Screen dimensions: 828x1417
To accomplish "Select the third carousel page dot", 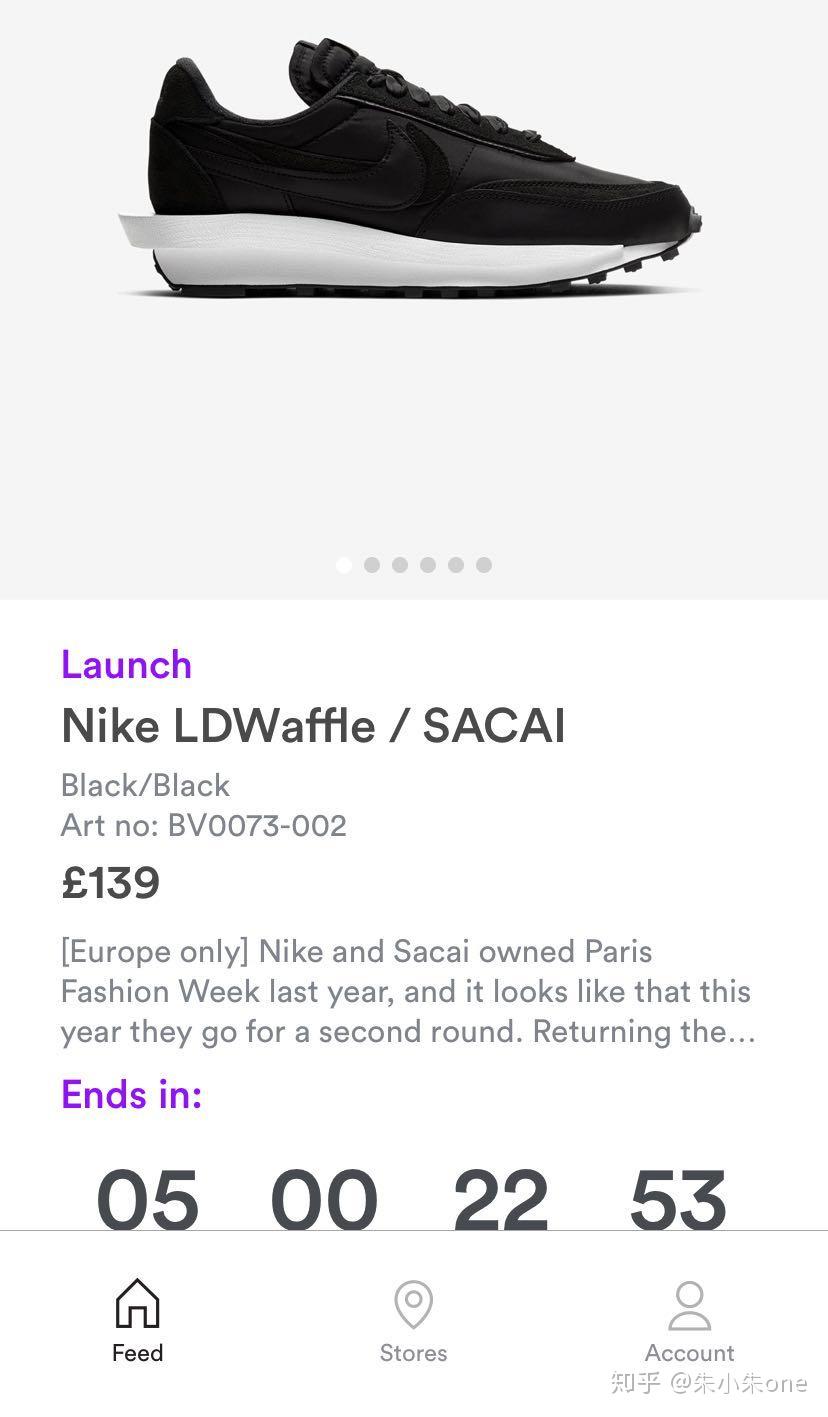I will coord(400,565).
